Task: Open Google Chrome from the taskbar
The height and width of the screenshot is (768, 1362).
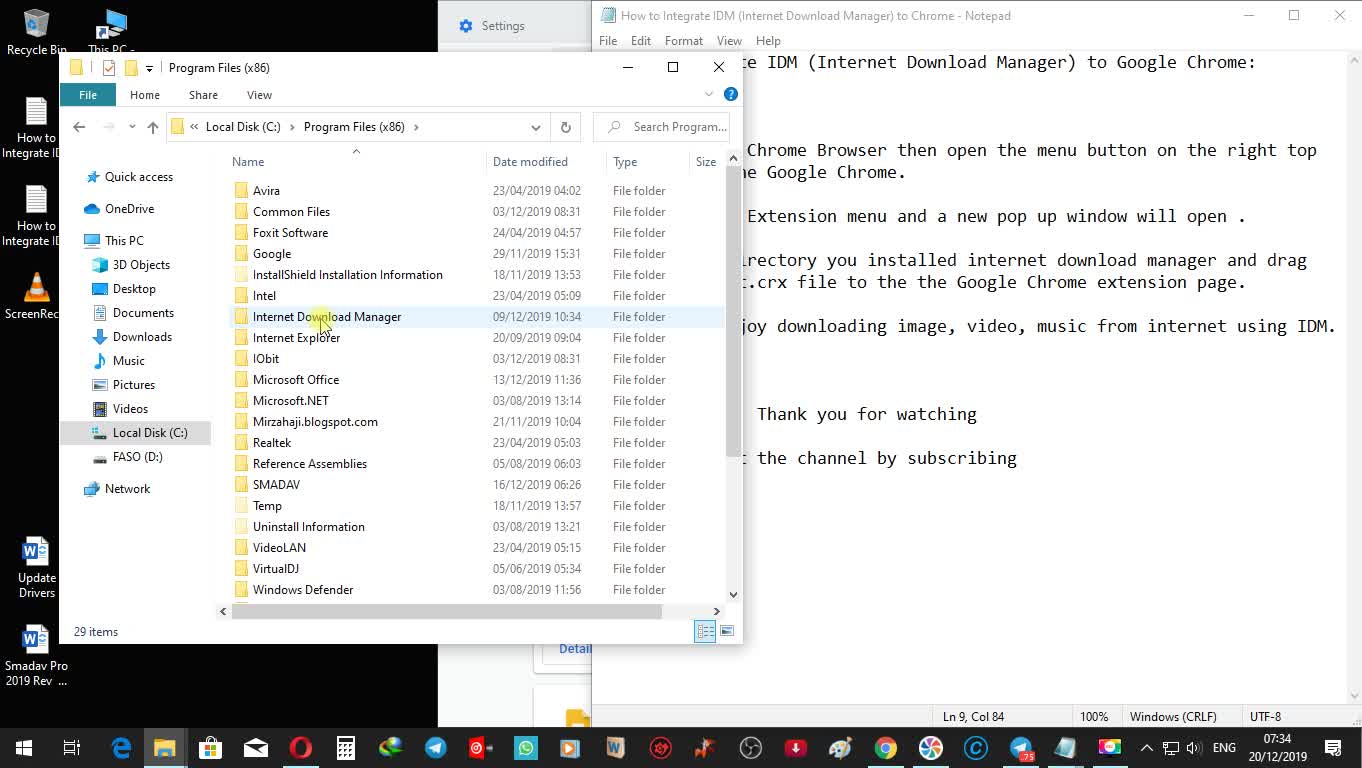Action: pos(885,748)
